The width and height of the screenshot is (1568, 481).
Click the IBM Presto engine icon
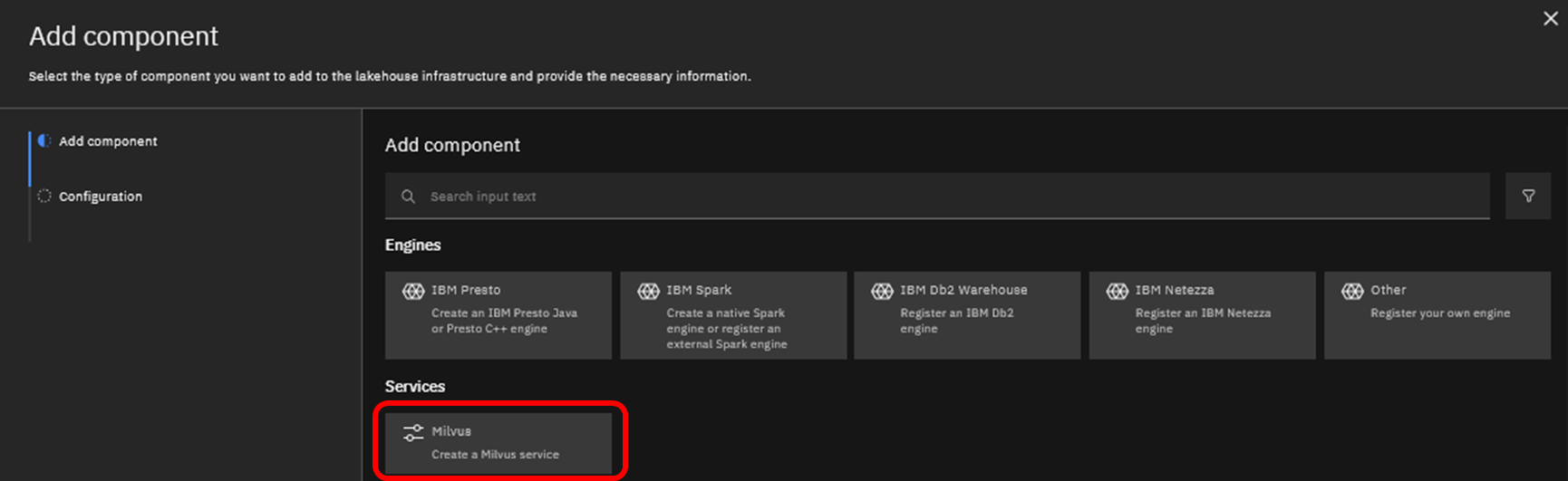pos(413,291)
